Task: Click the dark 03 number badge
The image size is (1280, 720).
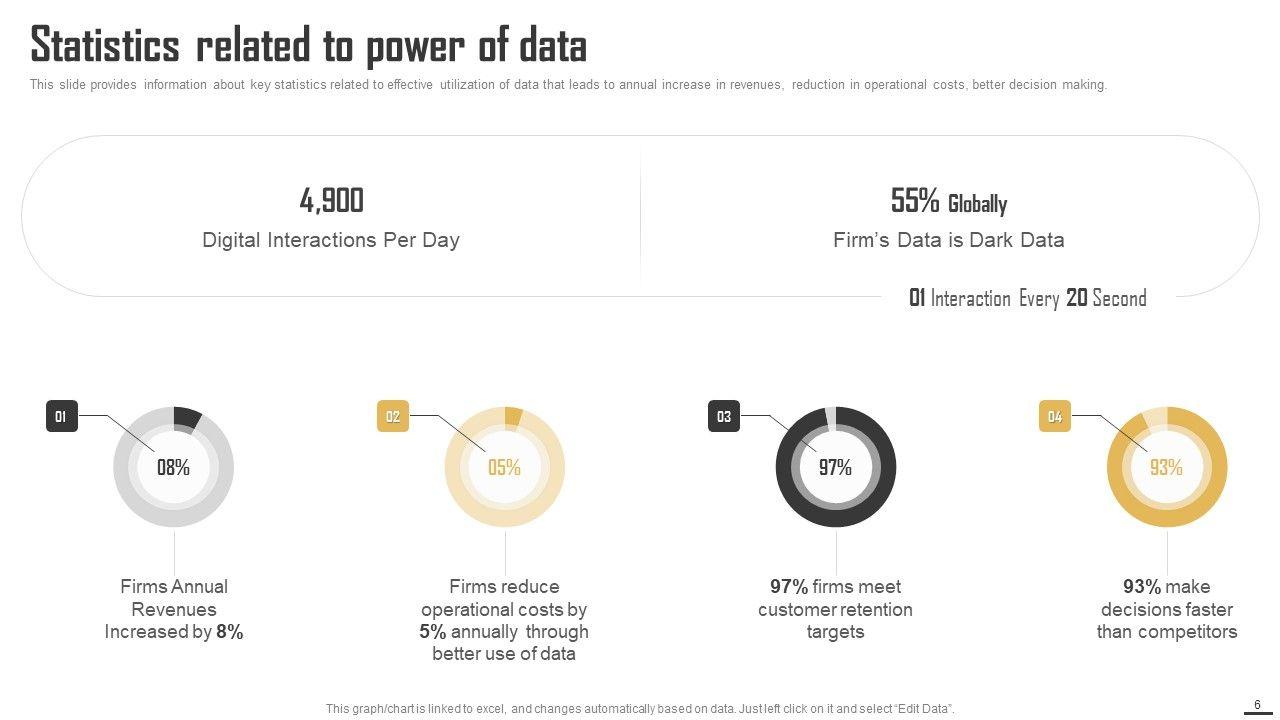Action: (x=724, y=416)
